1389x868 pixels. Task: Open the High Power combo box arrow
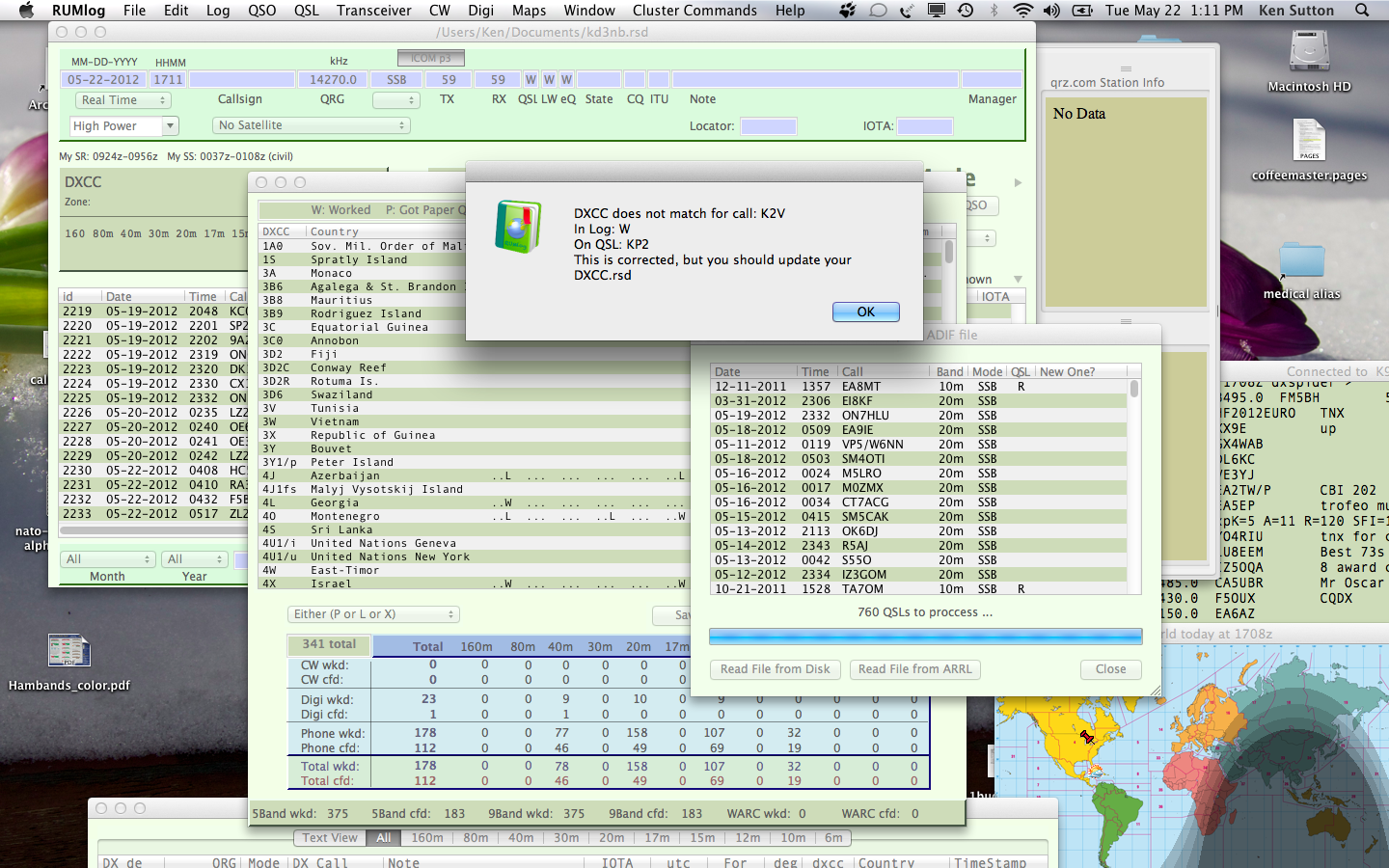coord(171,126)
